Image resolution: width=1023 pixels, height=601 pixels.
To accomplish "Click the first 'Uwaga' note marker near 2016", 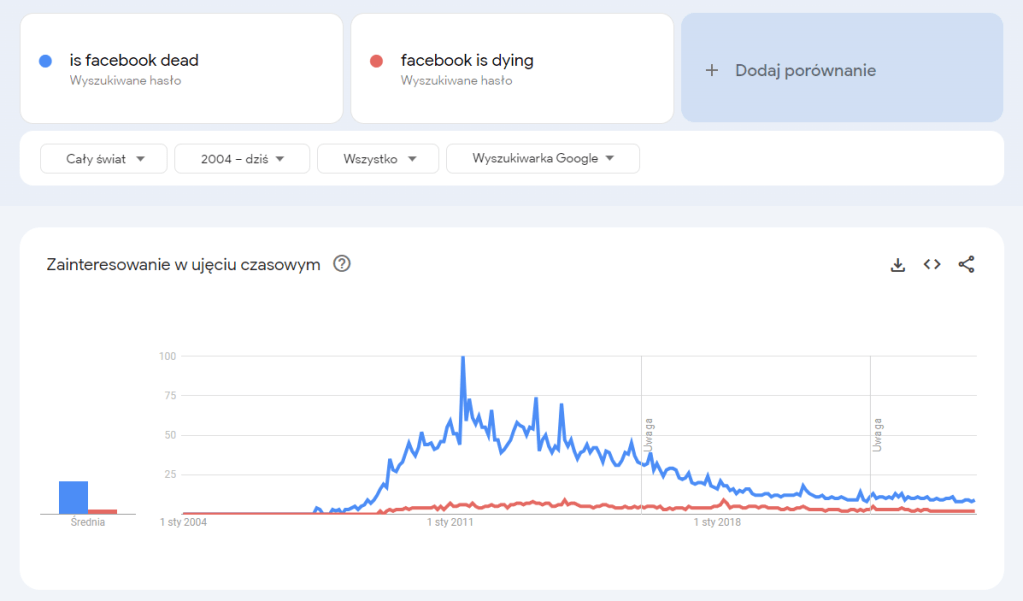I will coord(649,434).
